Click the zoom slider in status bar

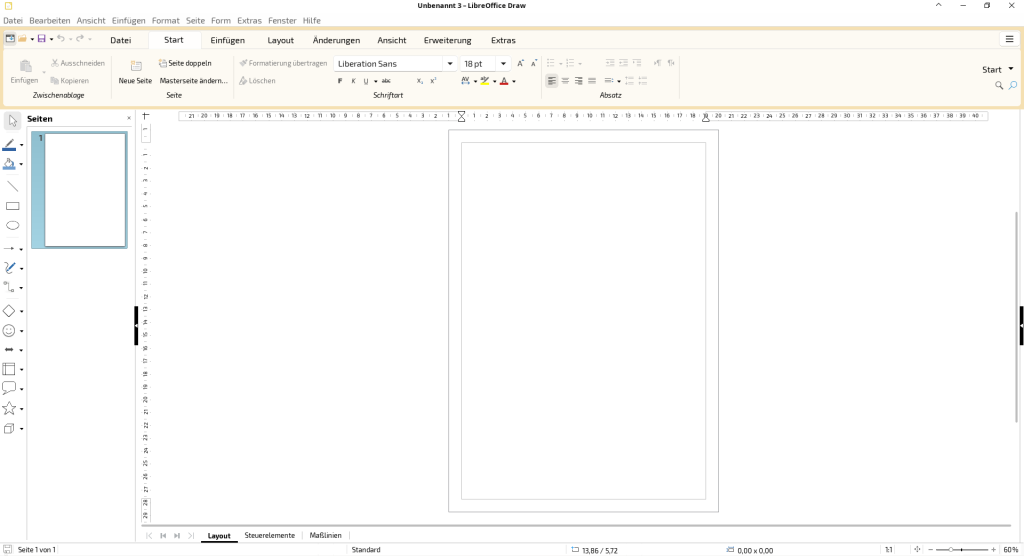[961, 549]
